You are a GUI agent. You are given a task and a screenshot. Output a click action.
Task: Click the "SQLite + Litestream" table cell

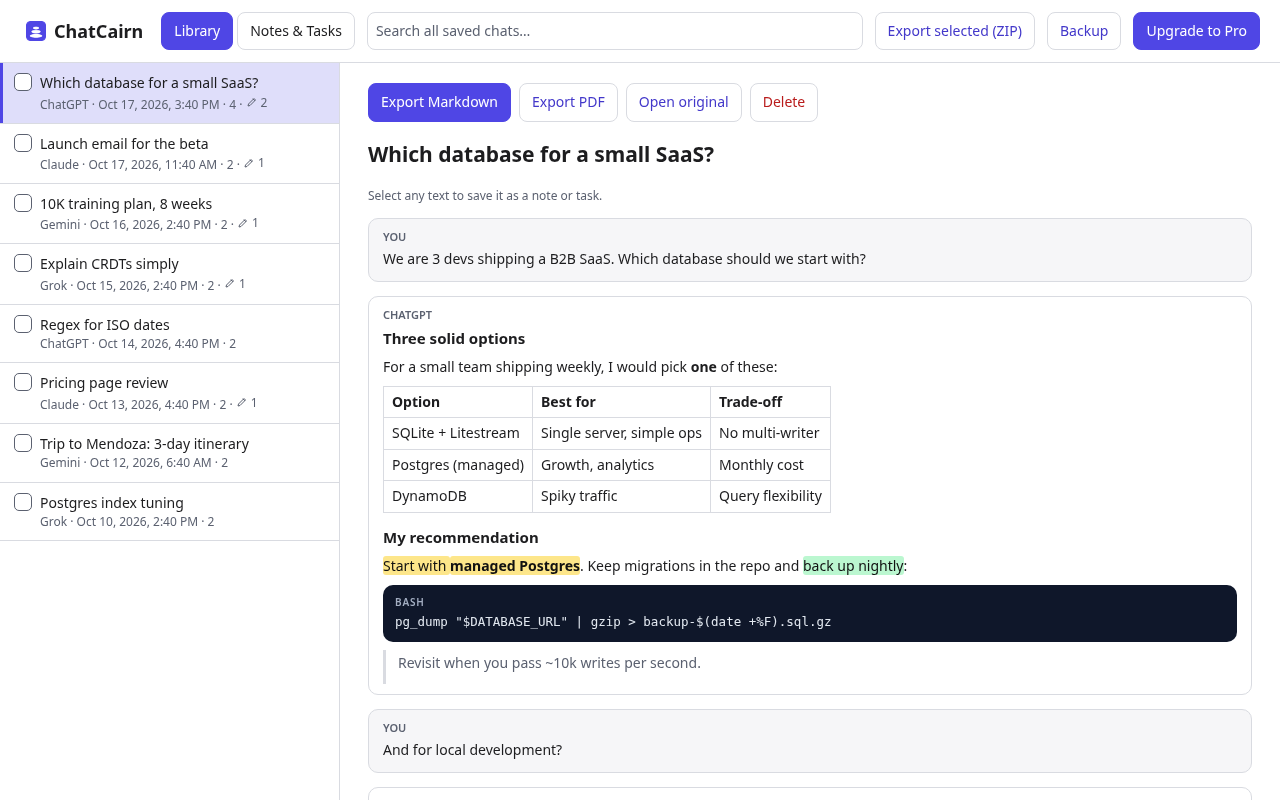click(x=458, y=433)
